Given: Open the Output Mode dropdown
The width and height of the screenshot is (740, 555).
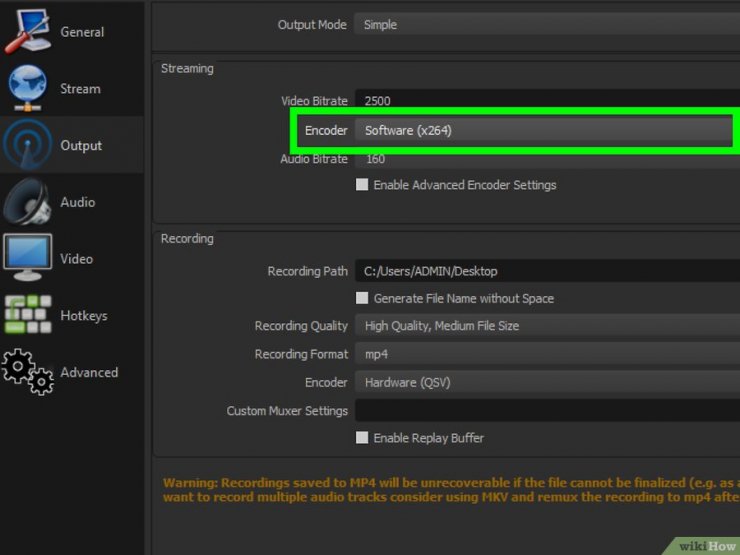Looking at the screenshot, I should 547,25.
